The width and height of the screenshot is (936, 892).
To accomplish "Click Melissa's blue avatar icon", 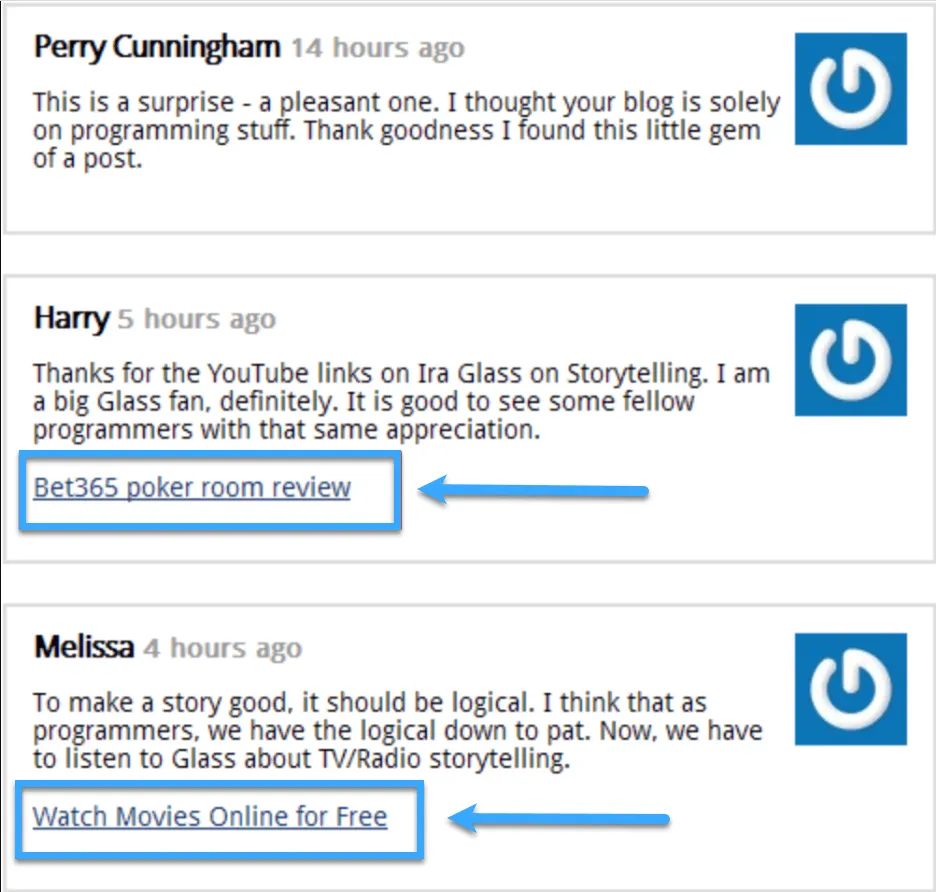I will pos(850,688).
